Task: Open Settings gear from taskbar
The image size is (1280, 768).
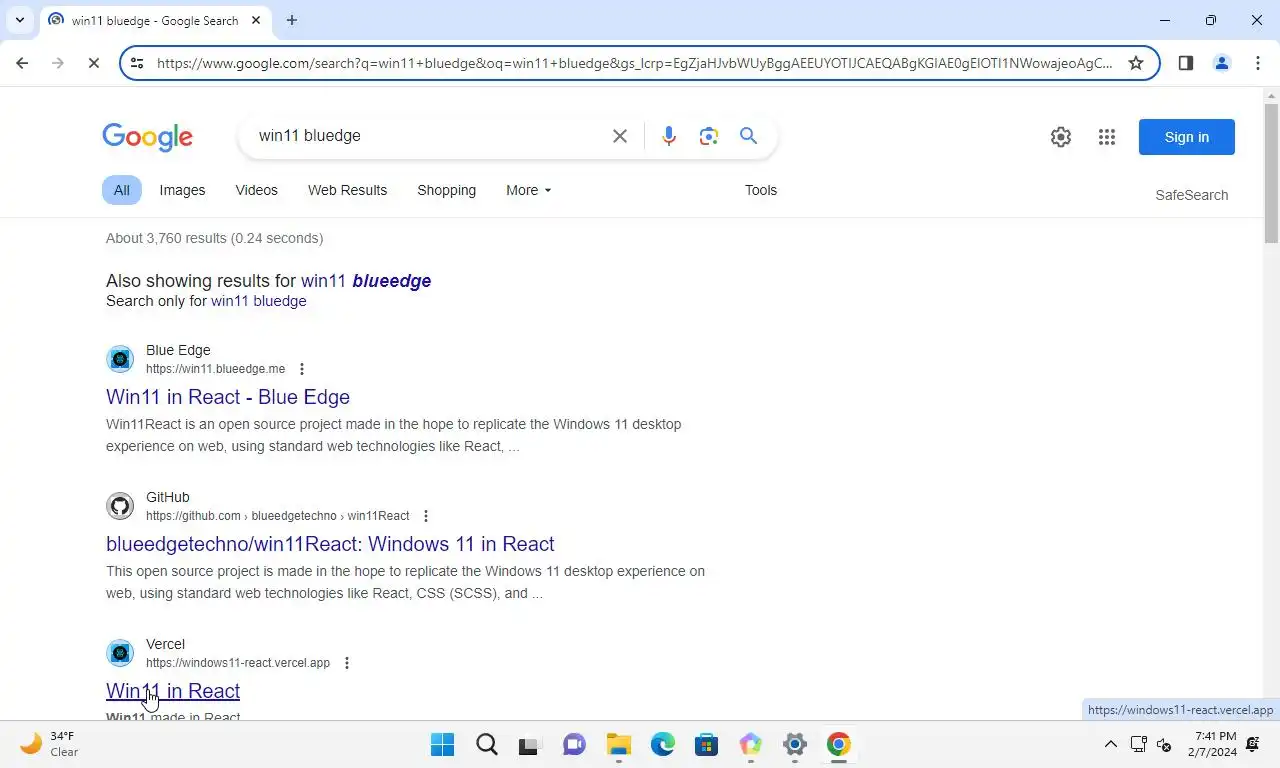Action: tap(795, 744)
